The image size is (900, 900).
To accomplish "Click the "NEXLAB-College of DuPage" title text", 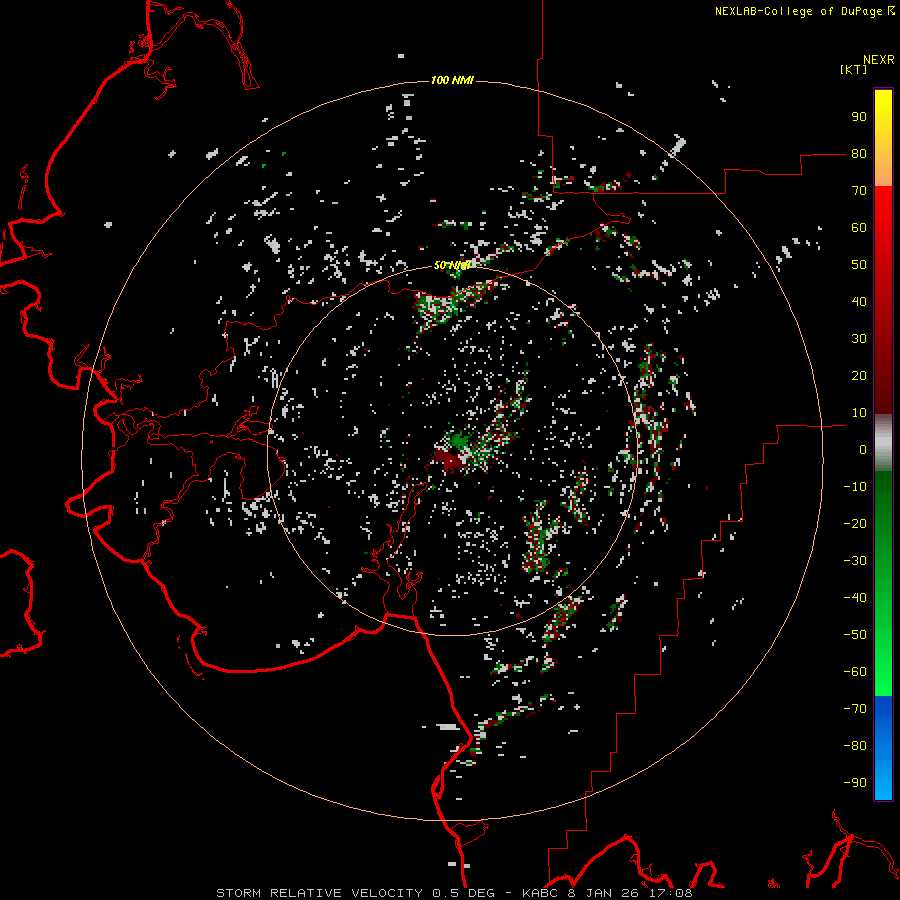I will point(798,11).
